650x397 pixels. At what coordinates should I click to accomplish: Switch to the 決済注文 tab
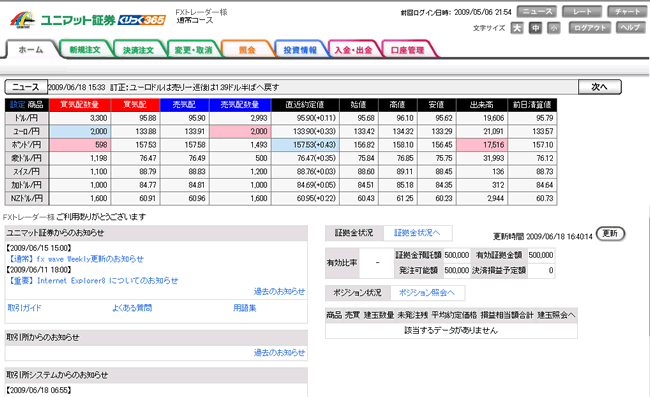[x=138, y=50]
